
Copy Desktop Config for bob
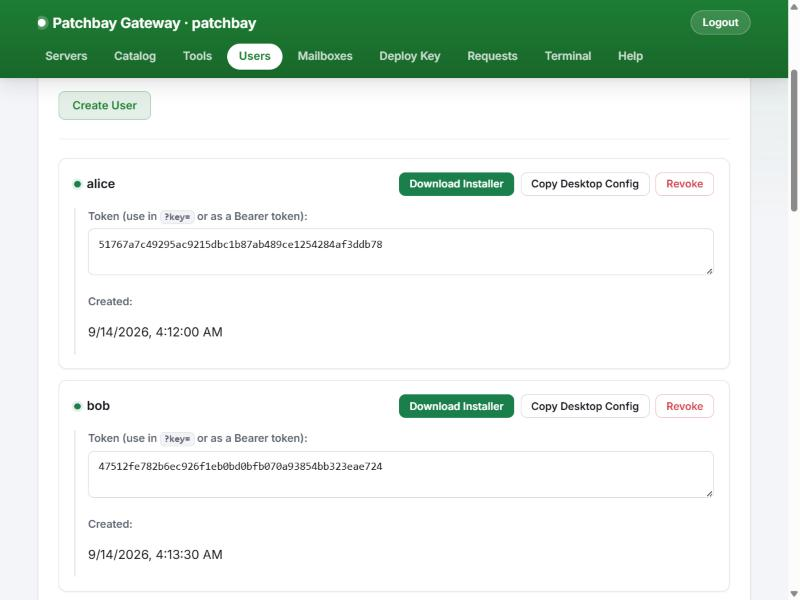pos(585,406)
